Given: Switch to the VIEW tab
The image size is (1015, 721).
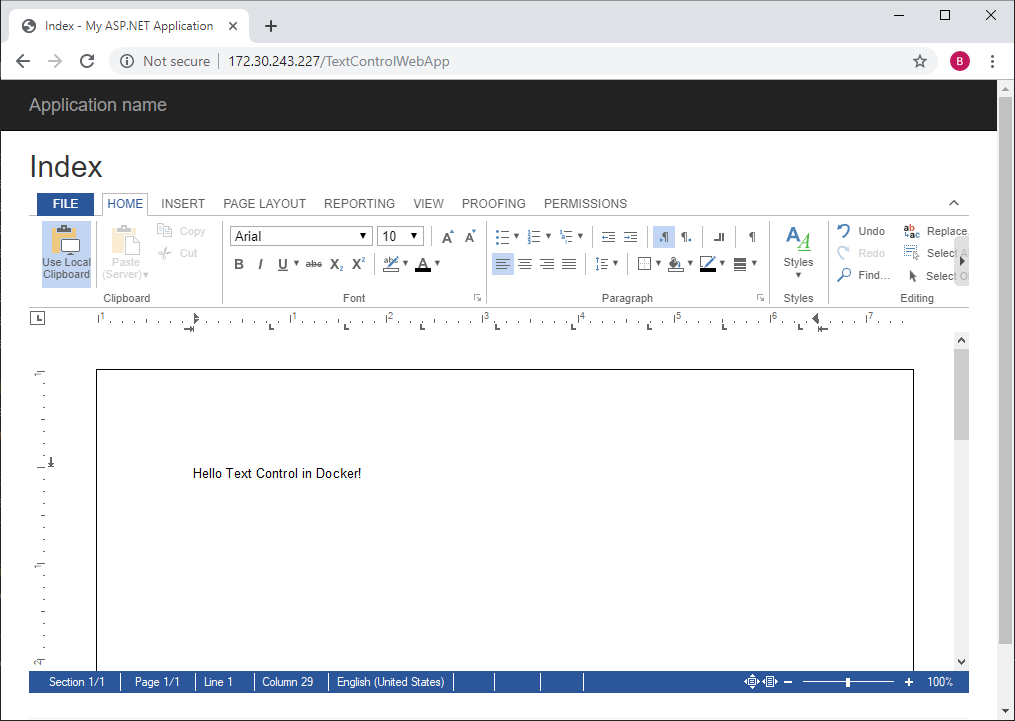Looking at the screenshot, I should (429, 204).
